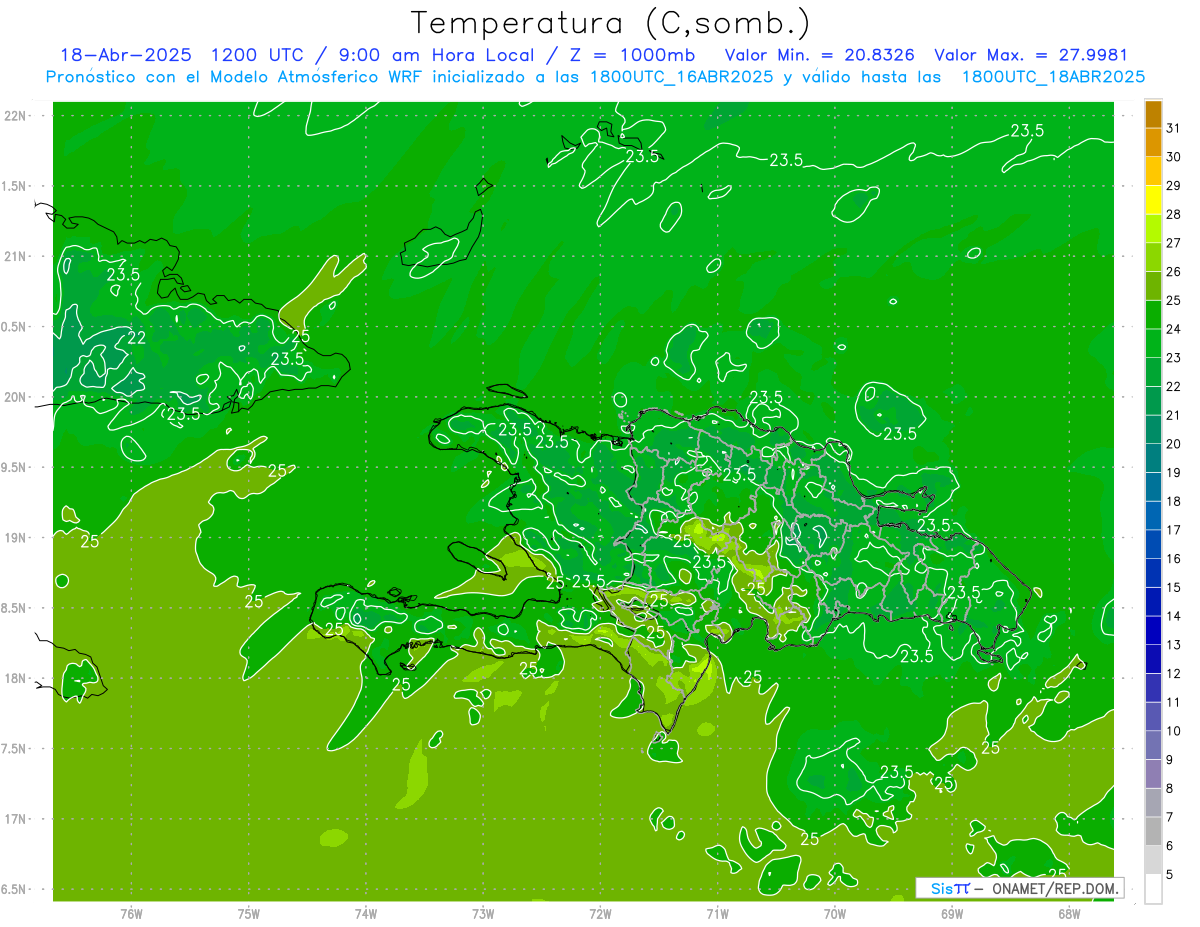Pick the purple swatch between 9 and 10
This screenshot has height=927, width=1200.
pyautogui.click(x=1153, y=745)
